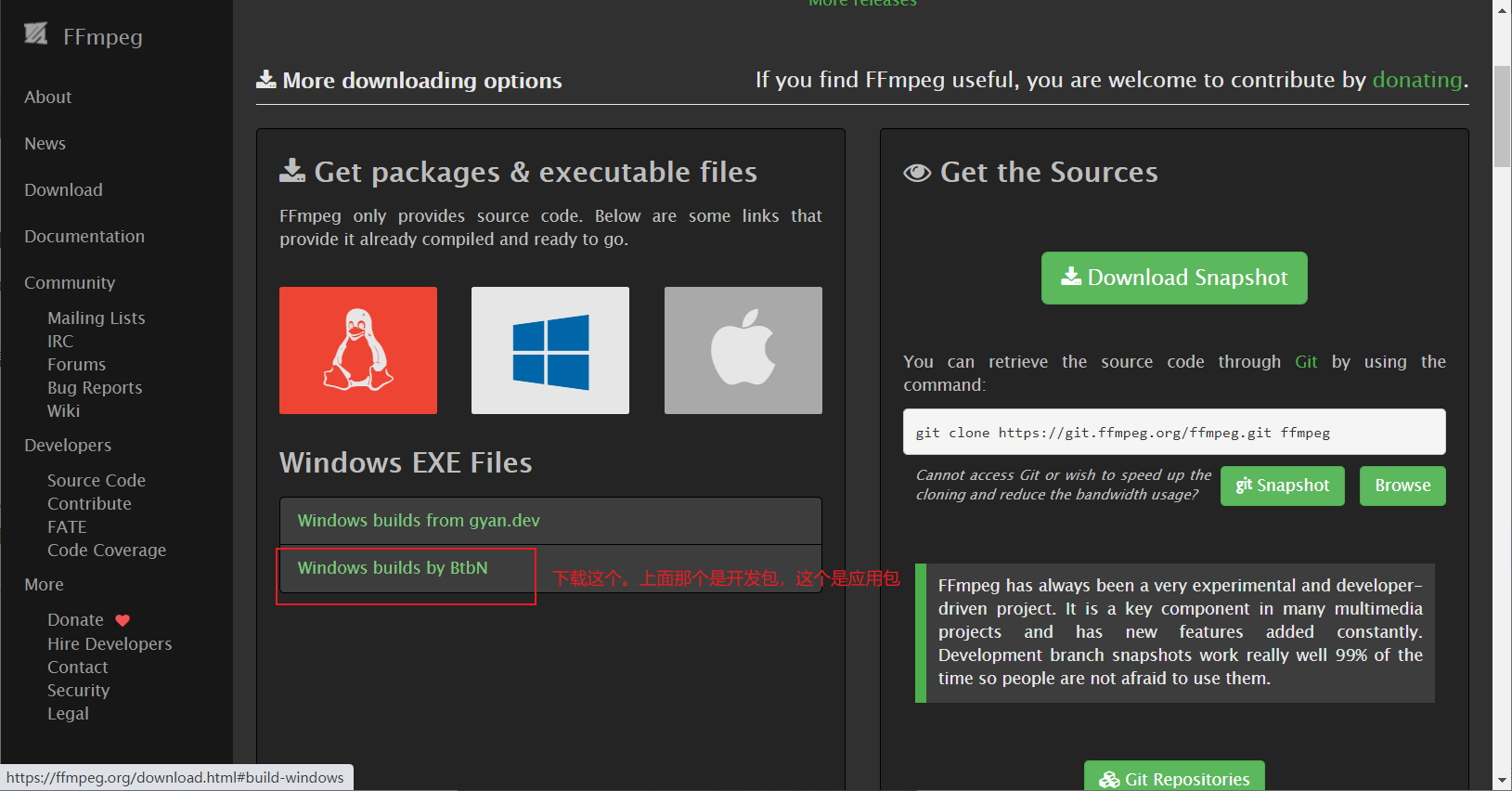Viewport: 1512px width, 791px height.
Task: Open Hire Developers page
Action: tap(110, 644)
